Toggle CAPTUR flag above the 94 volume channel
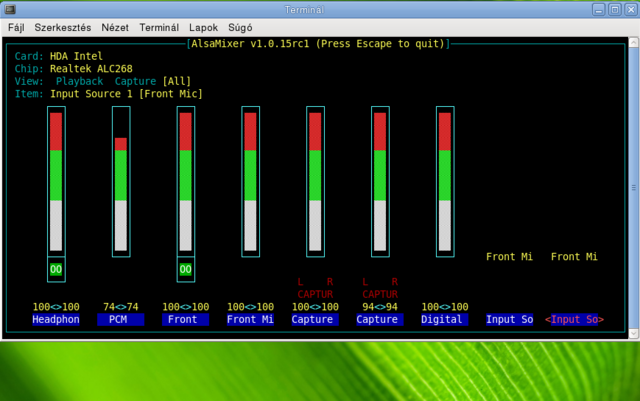Screen dimensions: 640x401 [x=379, y=293]
